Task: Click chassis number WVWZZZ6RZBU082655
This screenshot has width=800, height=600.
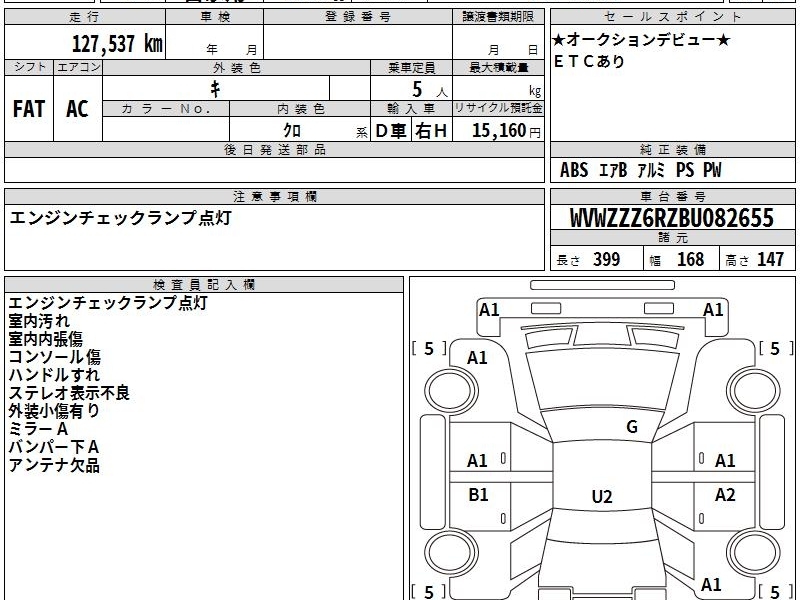Action: (672, 218)
